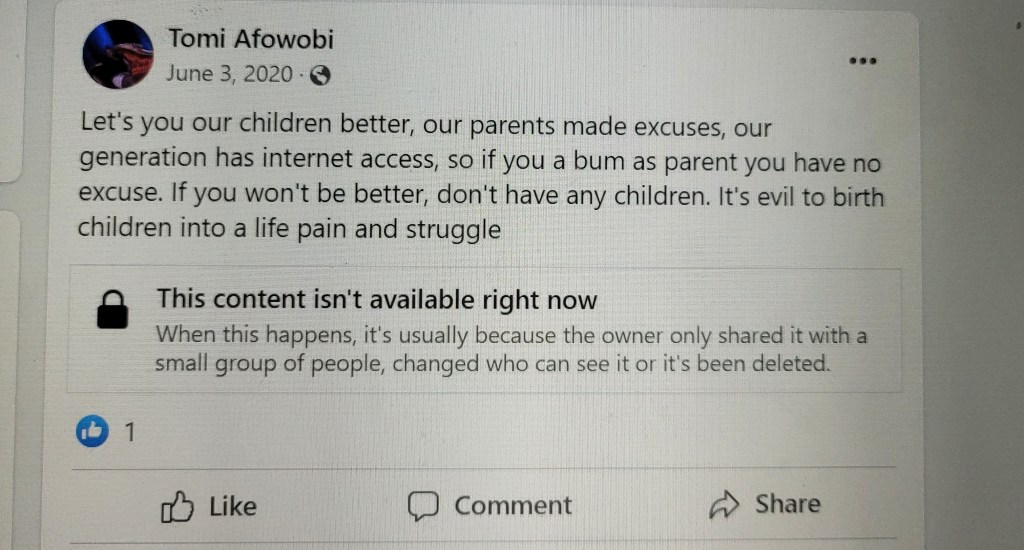Click the post line starting "excuse. If you won't"

tap(480, 194)
